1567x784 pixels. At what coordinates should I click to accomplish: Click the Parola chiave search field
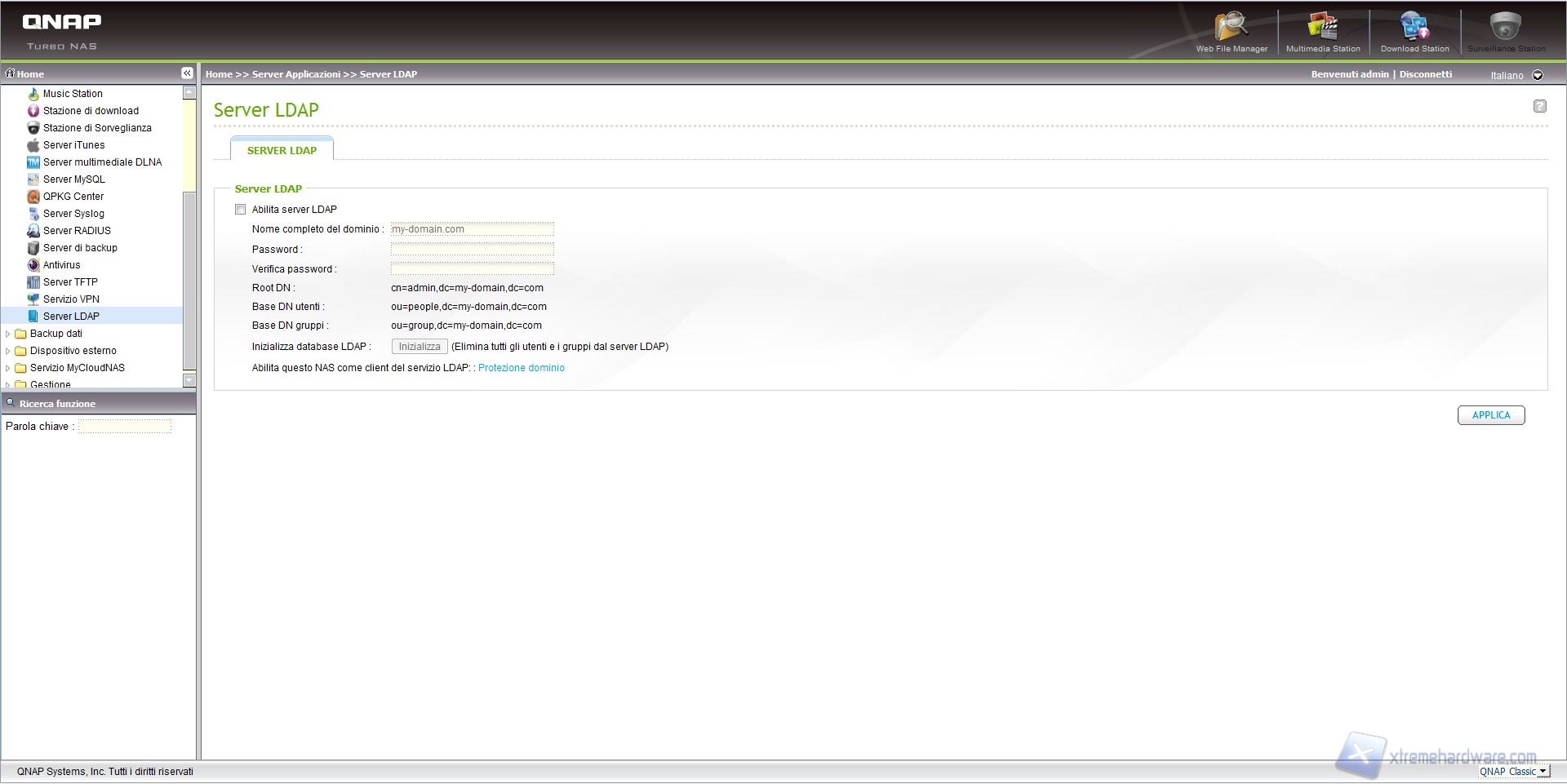tap(125, 427)
